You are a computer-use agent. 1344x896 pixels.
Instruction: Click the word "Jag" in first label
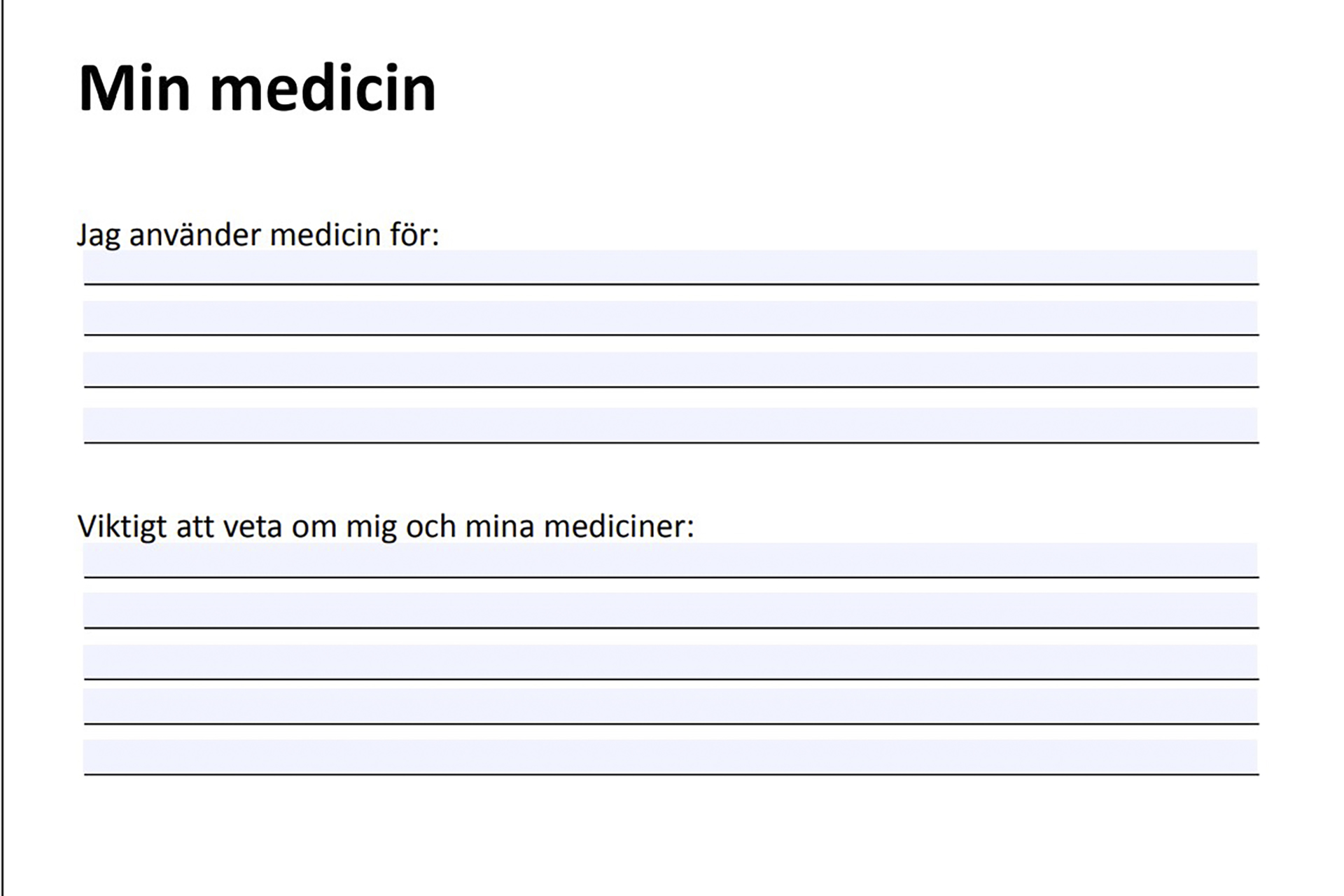click(99, 235)
